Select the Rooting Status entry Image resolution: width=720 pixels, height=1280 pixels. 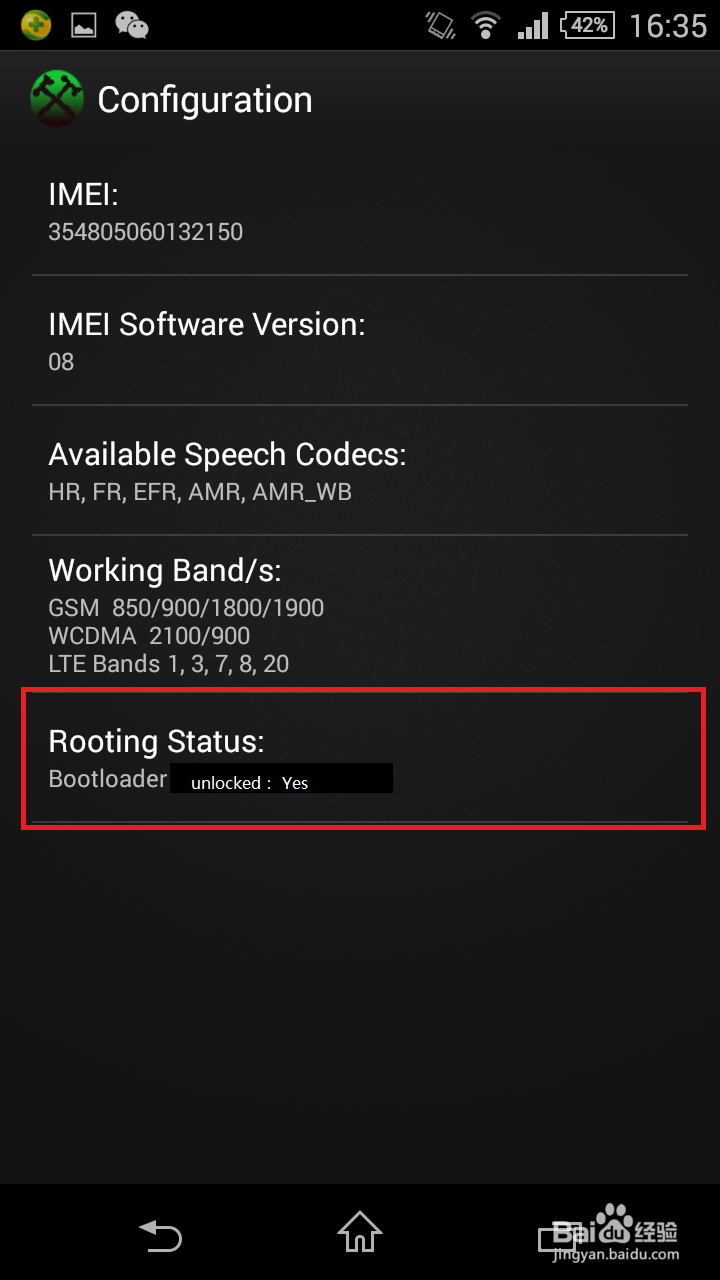[x=360, y=758]
